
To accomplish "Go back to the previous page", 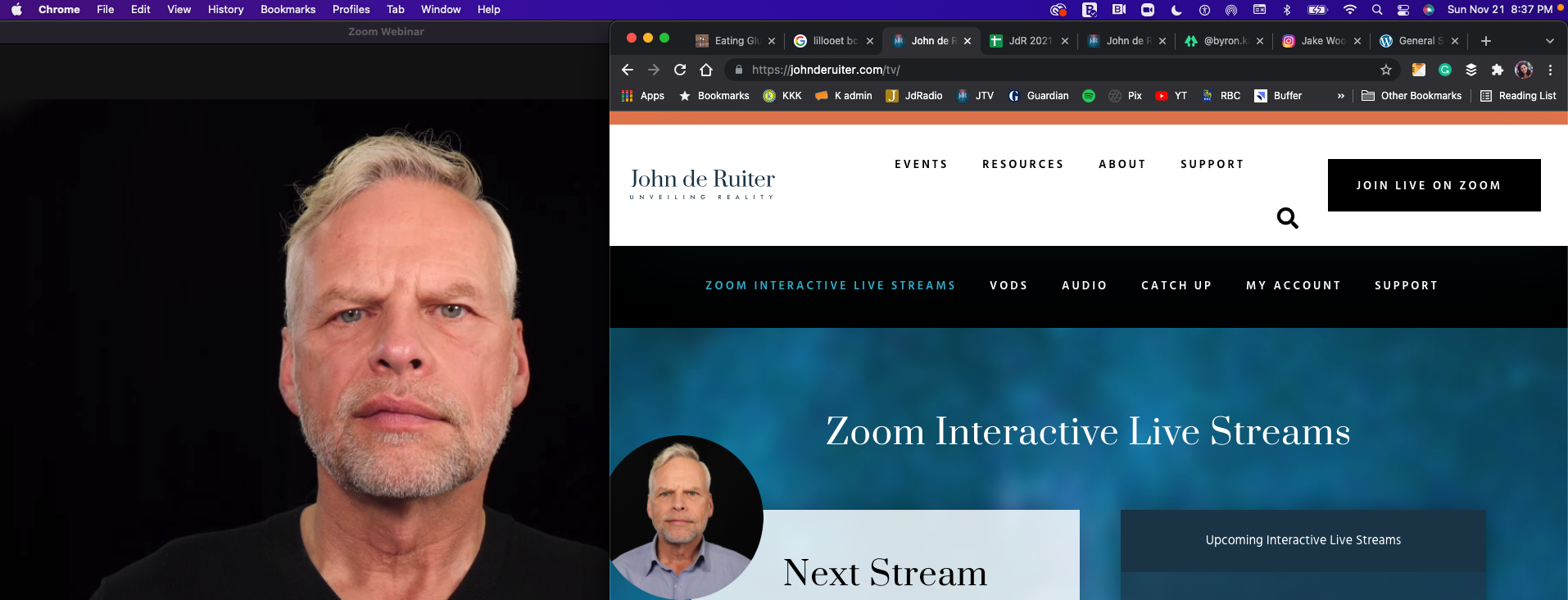I will pos(628,70).
